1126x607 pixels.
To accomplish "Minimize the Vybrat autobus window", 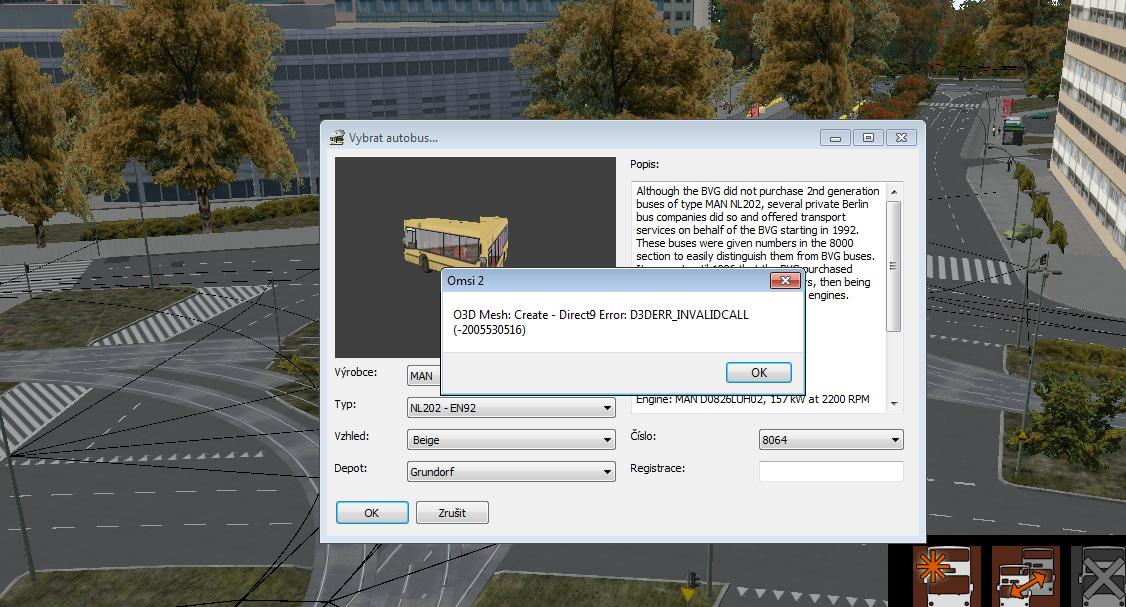I will [836, 138].
